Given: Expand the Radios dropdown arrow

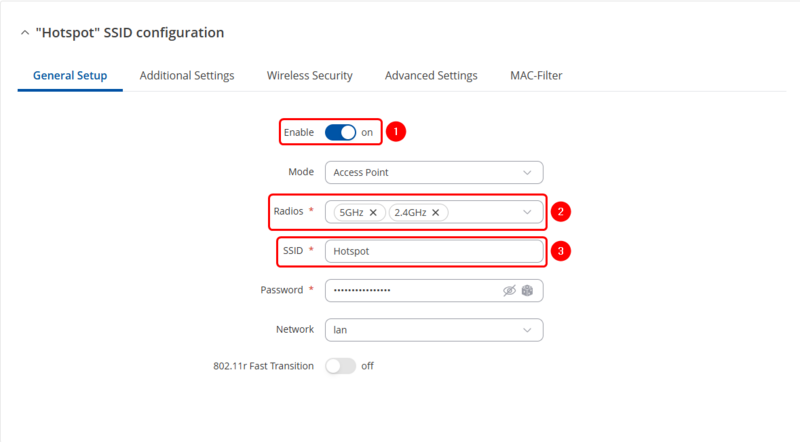Looking at the screenshot, I should point(527,212).
